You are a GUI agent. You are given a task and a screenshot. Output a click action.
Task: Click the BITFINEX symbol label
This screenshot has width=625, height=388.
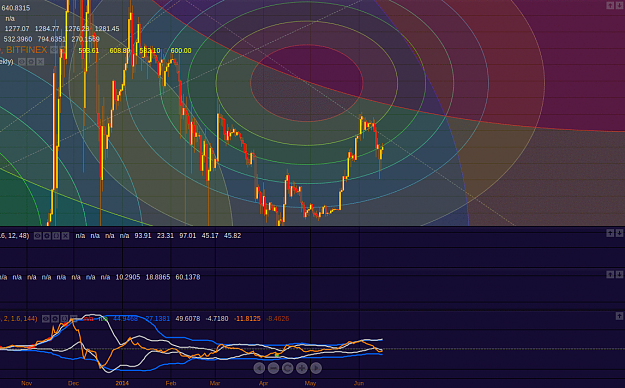(27, 50)
